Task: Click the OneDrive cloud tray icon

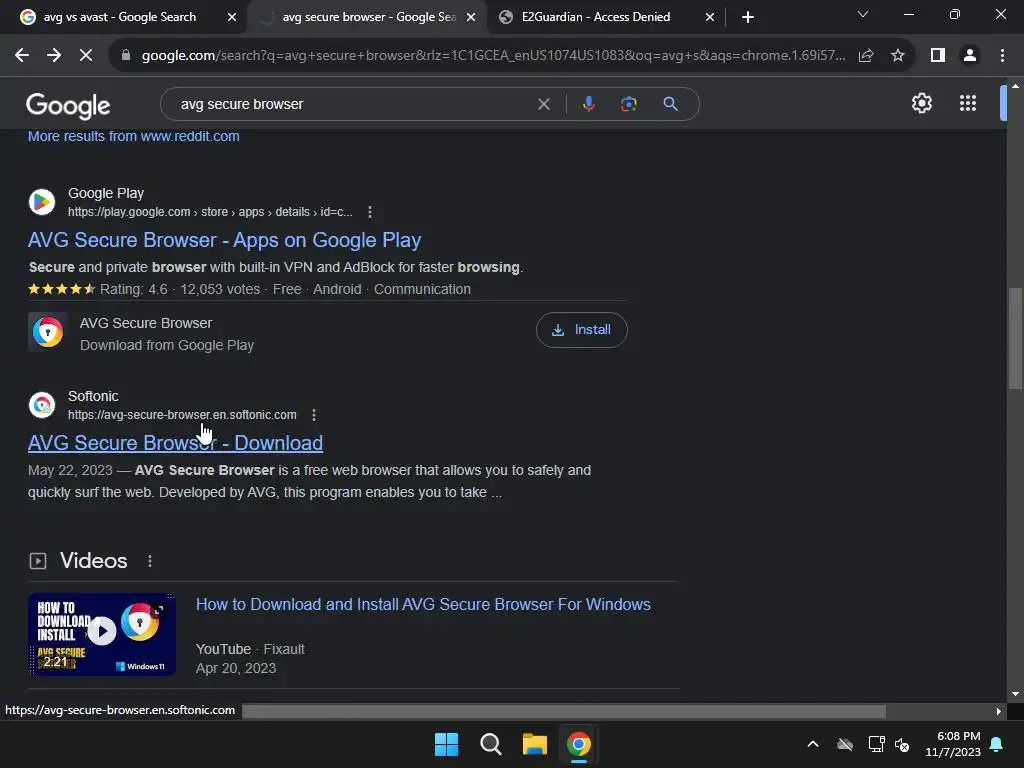Action: click(x=845, y=744)
